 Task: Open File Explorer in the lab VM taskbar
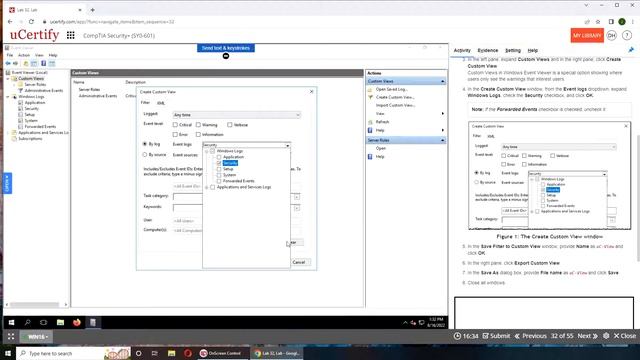tap(60, 322)
